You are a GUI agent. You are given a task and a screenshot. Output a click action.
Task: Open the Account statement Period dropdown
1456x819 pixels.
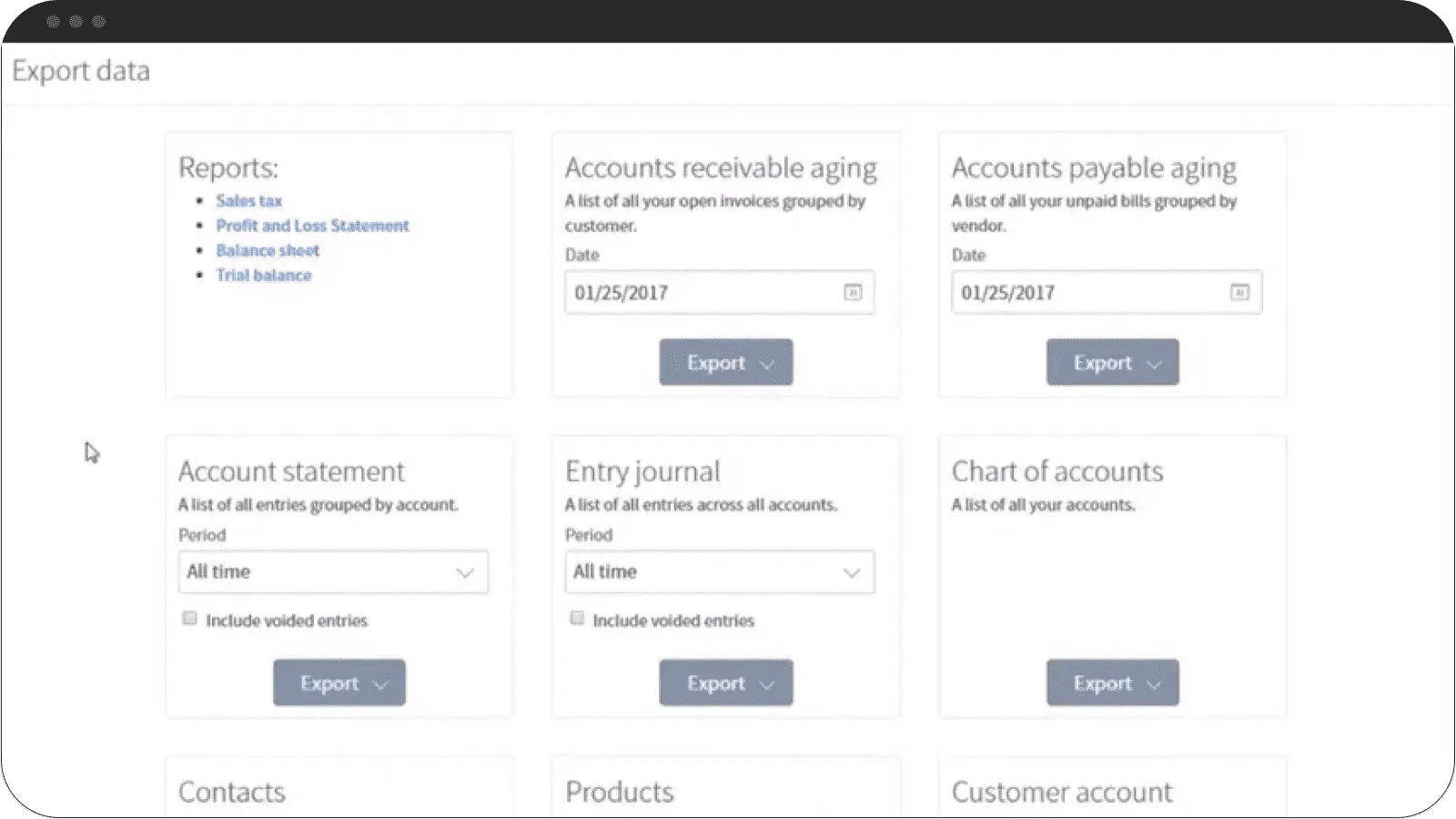[x=333, y=572]
